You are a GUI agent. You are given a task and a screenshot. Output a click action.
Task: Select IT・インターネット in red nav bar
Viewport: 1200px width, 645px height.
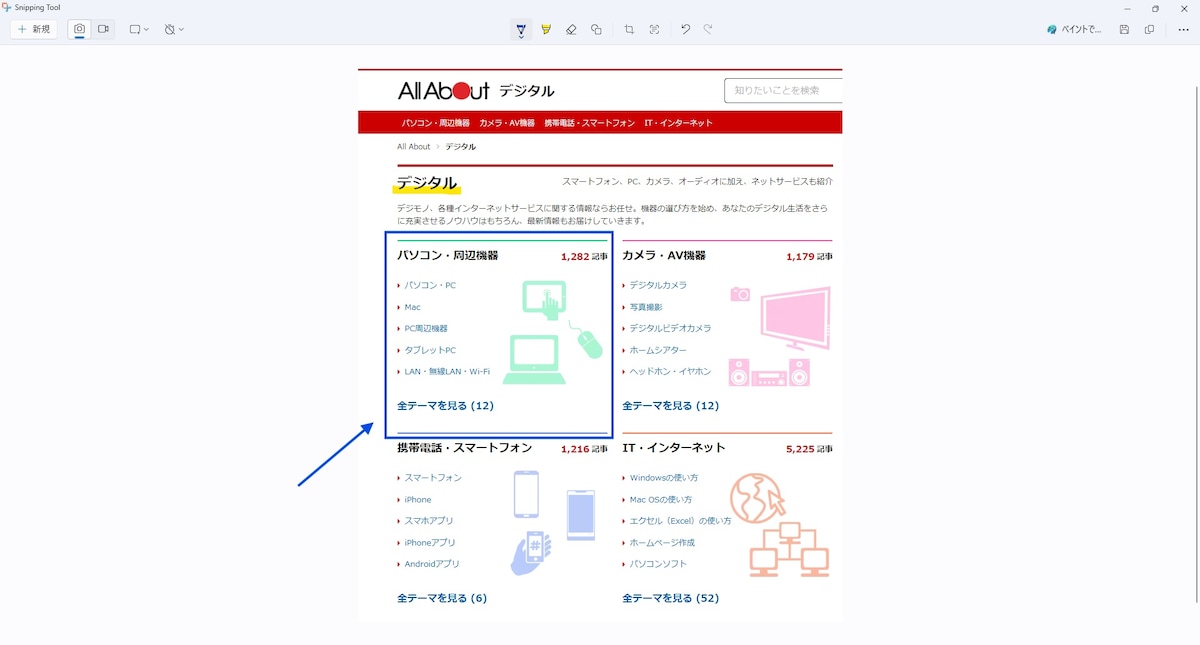point(679,123)
